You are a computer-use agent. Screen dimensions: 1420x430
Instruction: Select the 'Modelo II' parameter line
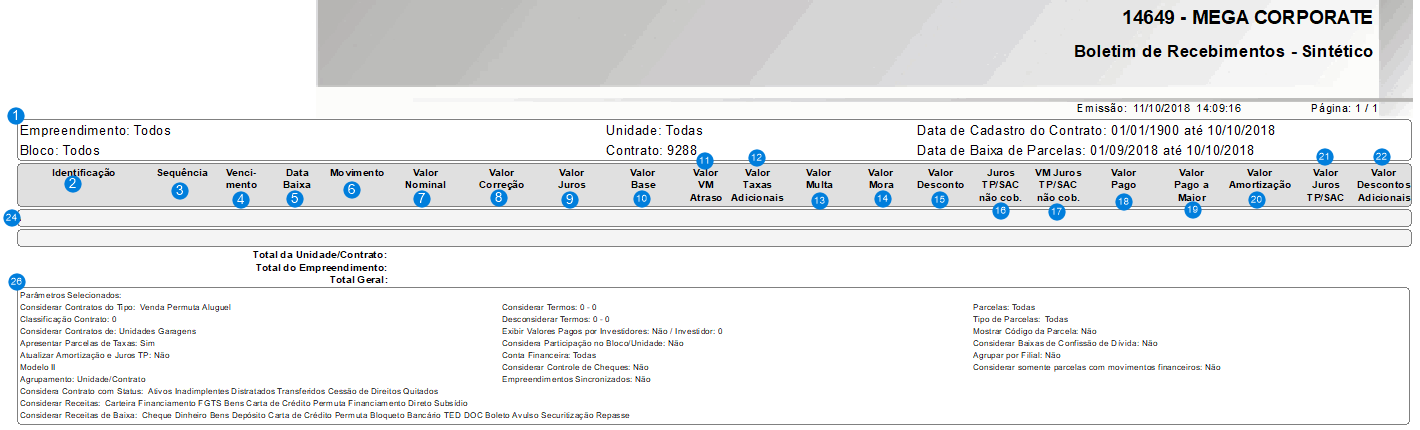coord(38,367)
